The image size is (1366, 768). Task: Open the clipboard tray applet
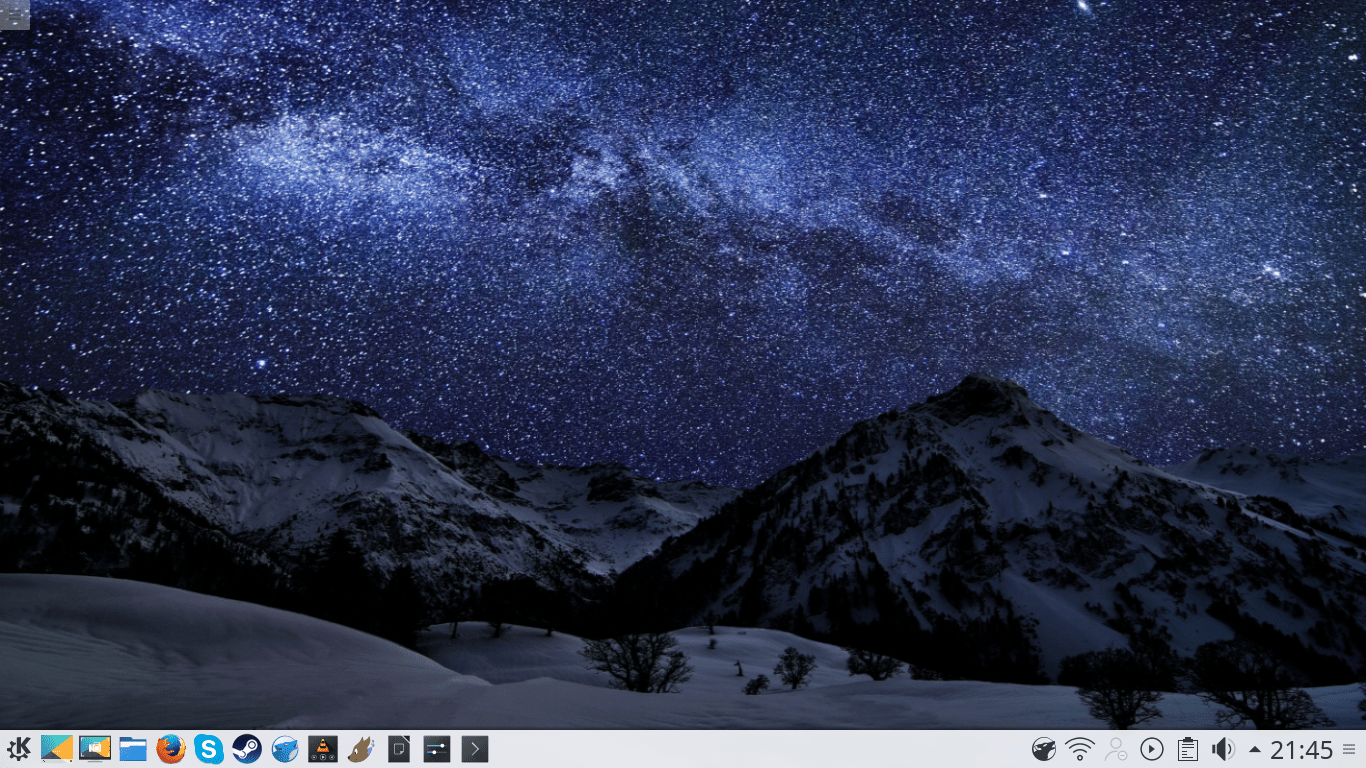tap(1188, 749)
